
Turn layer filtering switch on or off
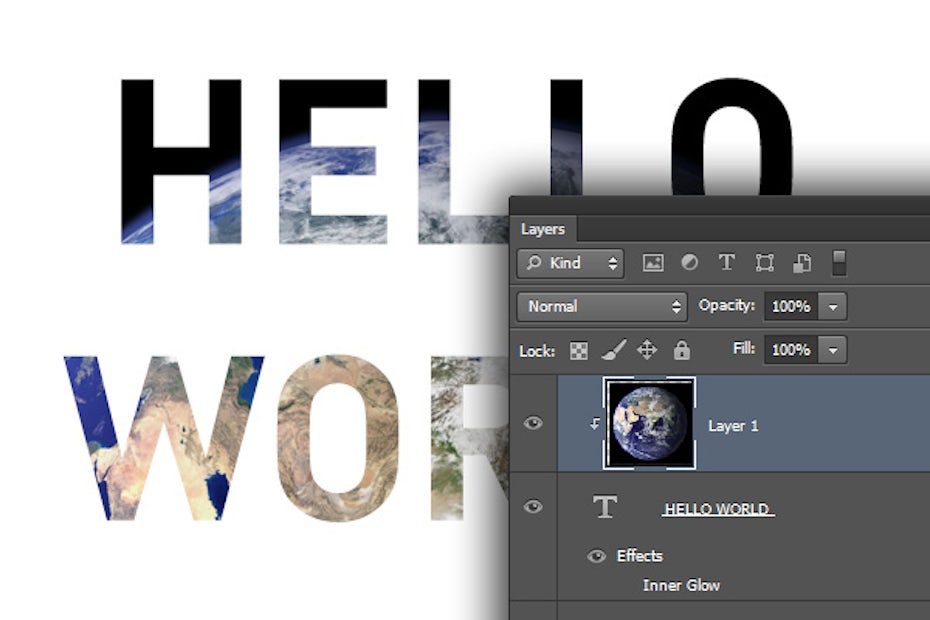tap(839, 263)
